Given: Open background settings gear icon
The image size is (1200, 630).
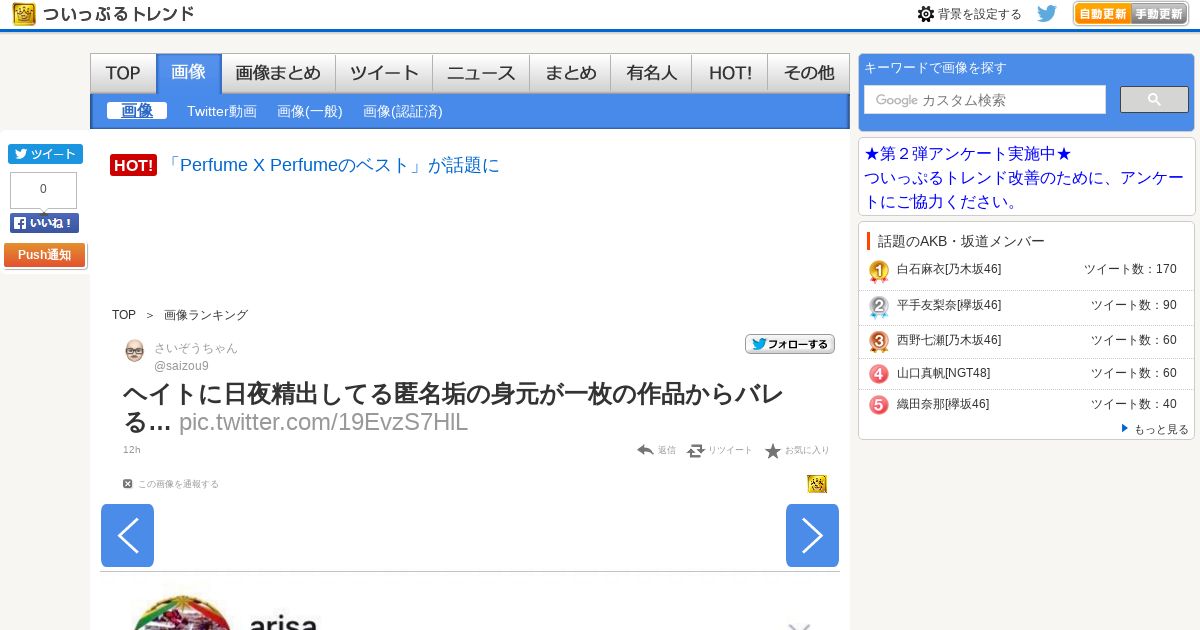Looking at the screenshot, I should point(926,14).
